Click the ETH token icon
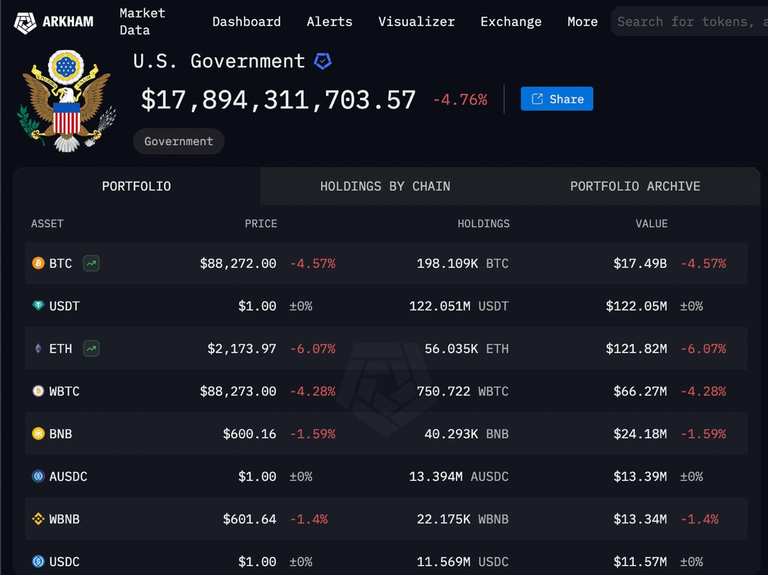Screen dimensions: 768x575 (38, 349)
